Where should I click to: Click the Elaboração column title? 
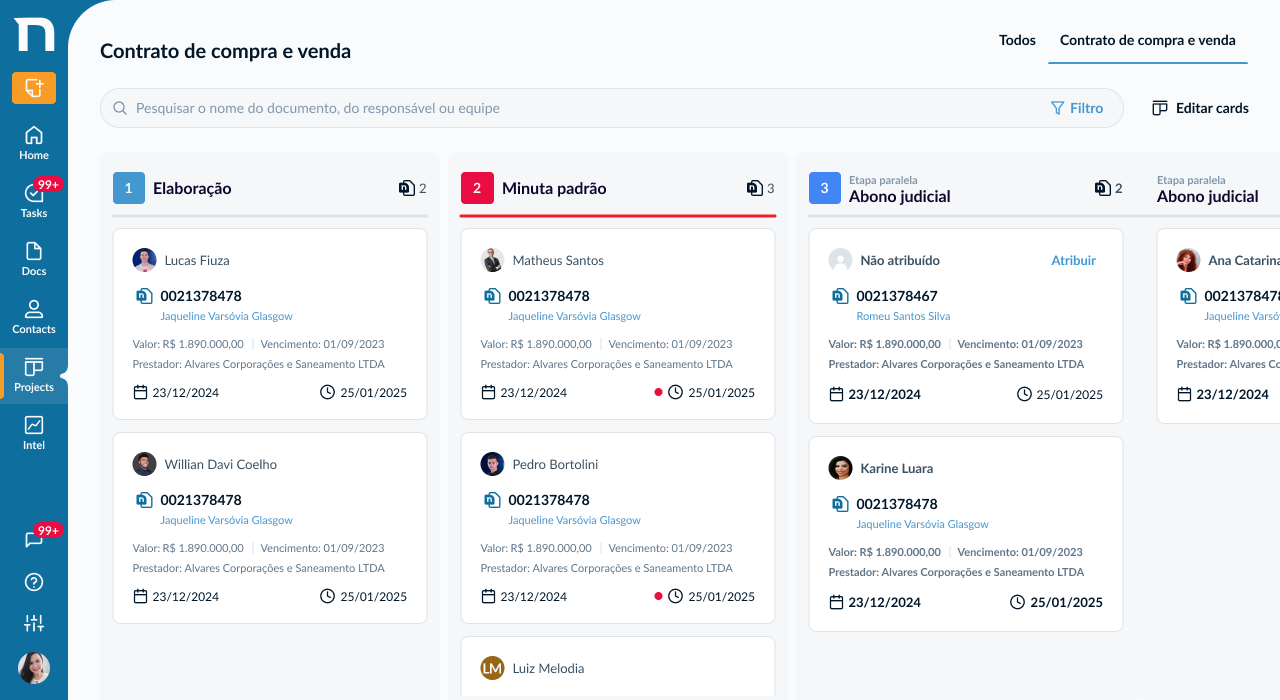tap(192, 188)
